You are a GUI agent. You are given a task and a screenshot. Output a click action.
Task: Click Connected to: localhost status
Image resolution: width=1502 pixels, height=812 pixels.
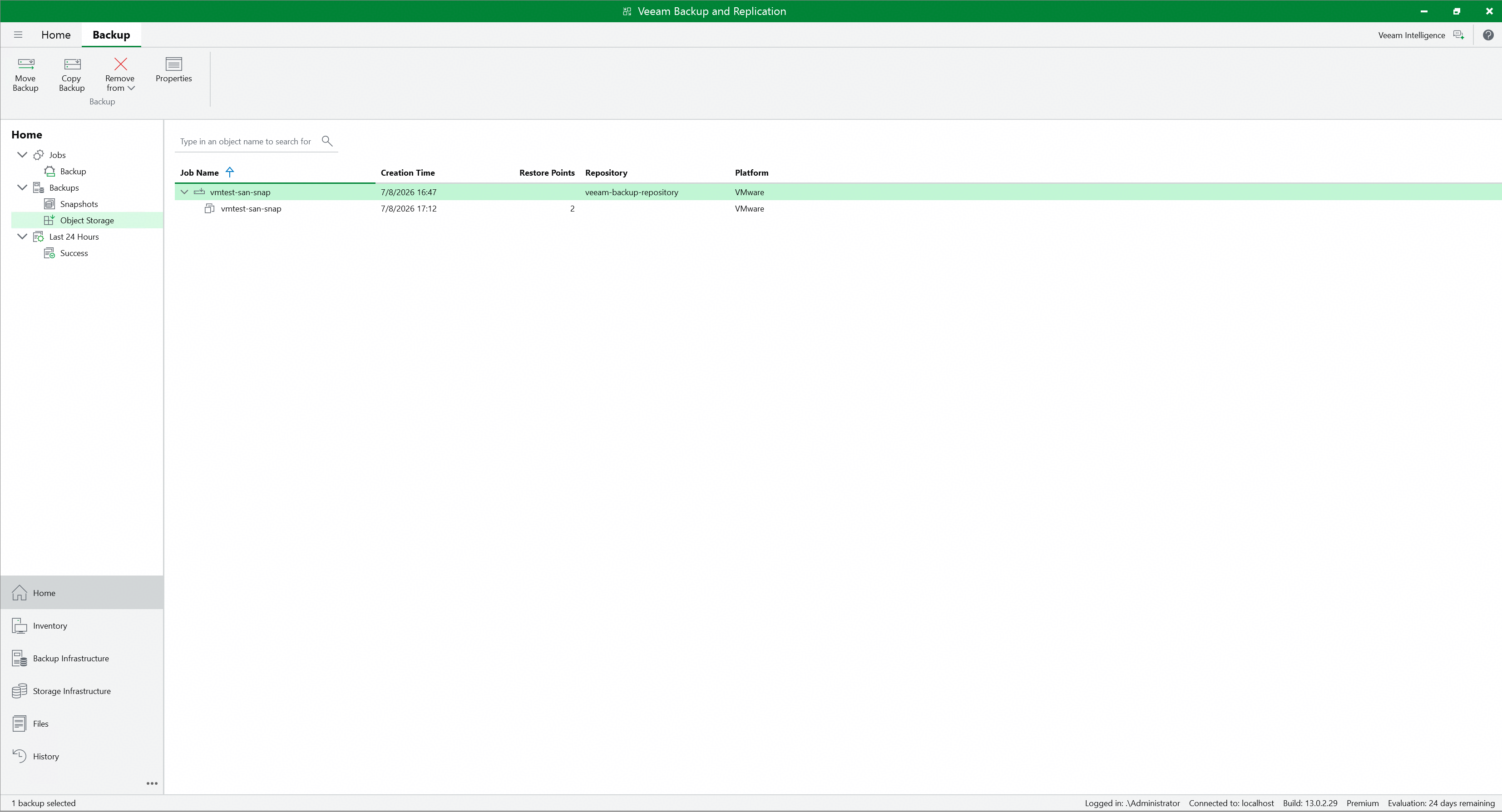1231,802
